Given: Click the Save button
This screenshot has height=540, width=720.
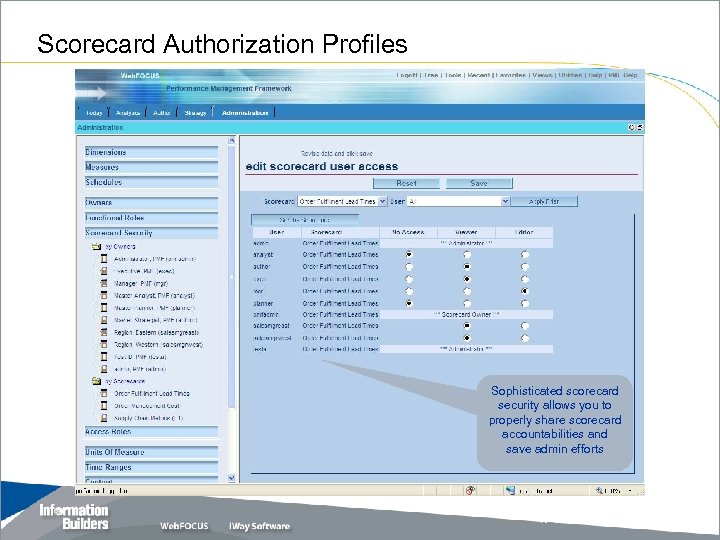Looking at the screenshot, I should (479, 183).
